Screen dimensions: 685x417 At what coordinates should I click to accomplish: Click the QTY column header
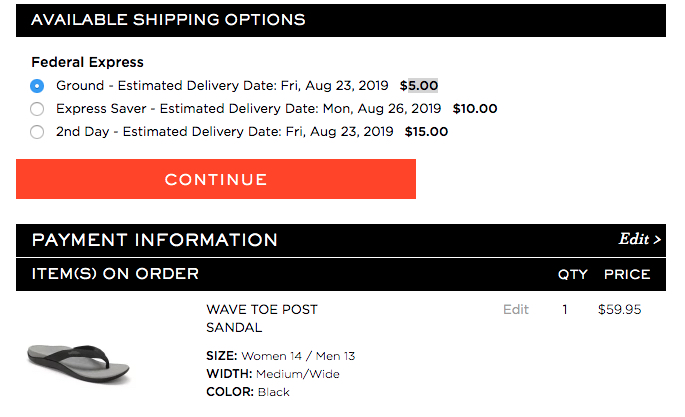[572, 274]
